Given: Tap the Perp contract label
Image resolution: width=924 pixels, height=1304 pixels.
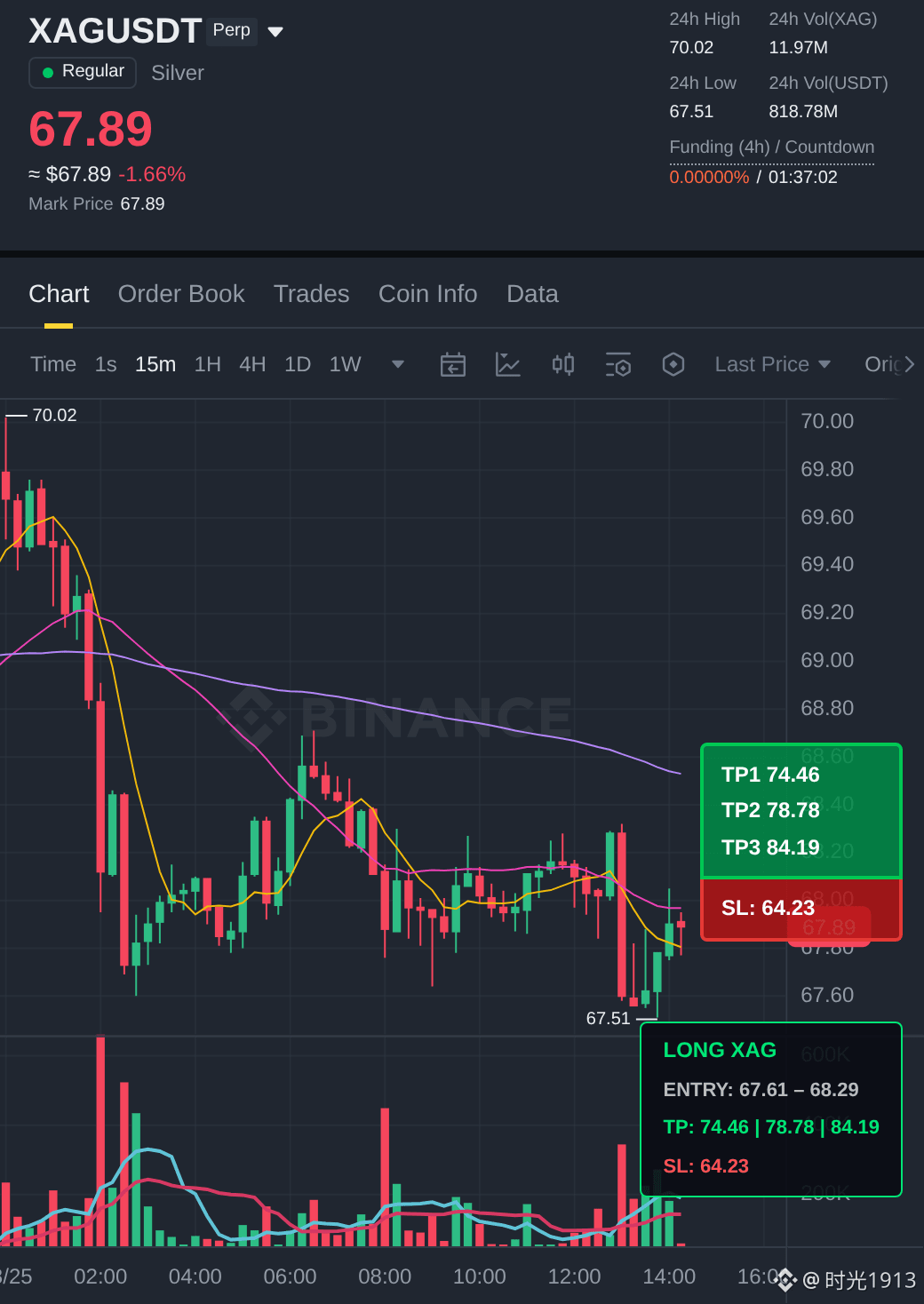Looking at the screenshot, I should (x=232, y=30).
